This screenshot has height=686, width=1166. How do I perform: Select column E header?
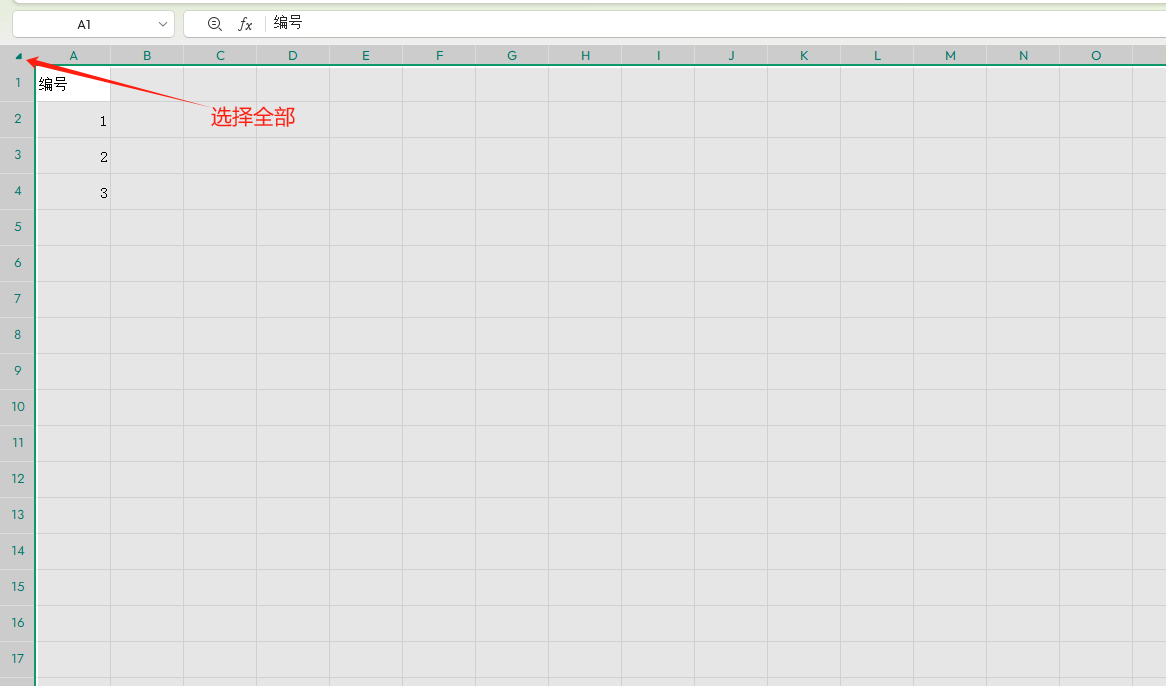coord(366,56)
